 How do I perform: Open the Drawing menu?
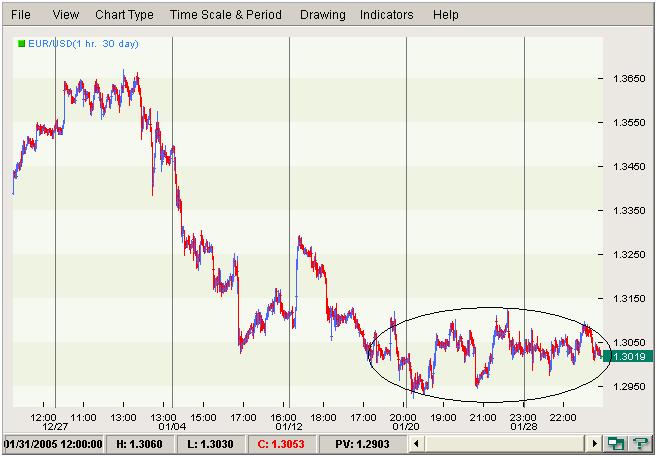[x=323, y=15]
